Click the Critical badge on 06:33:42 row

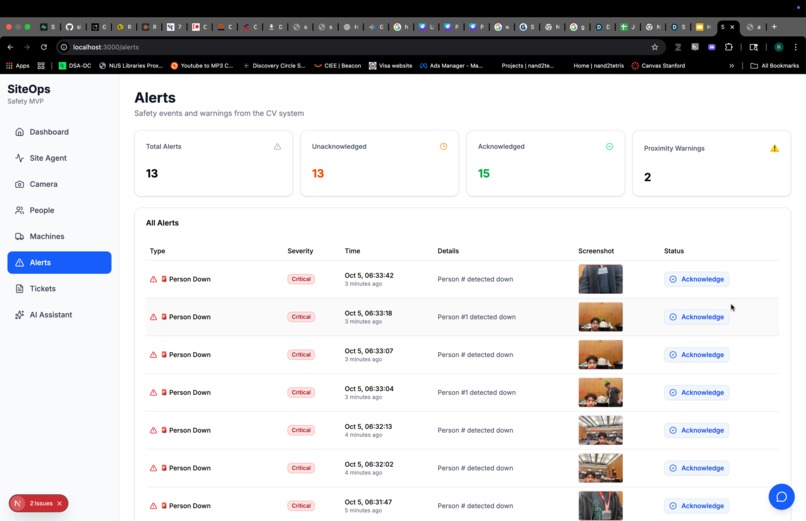click(x=301, y=280)
